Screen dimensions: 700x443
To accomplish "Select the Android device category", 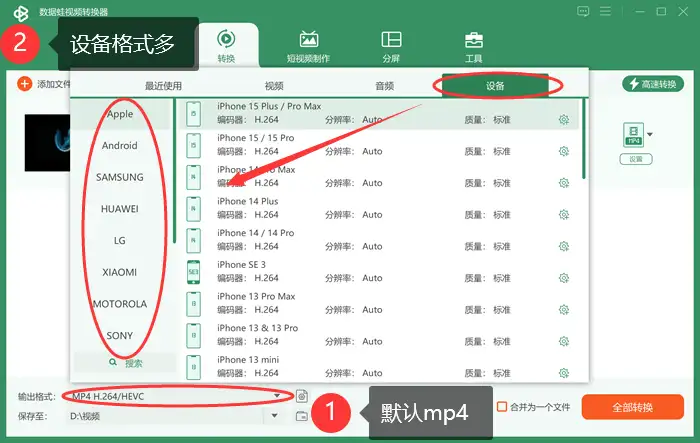I will point(120,146).
